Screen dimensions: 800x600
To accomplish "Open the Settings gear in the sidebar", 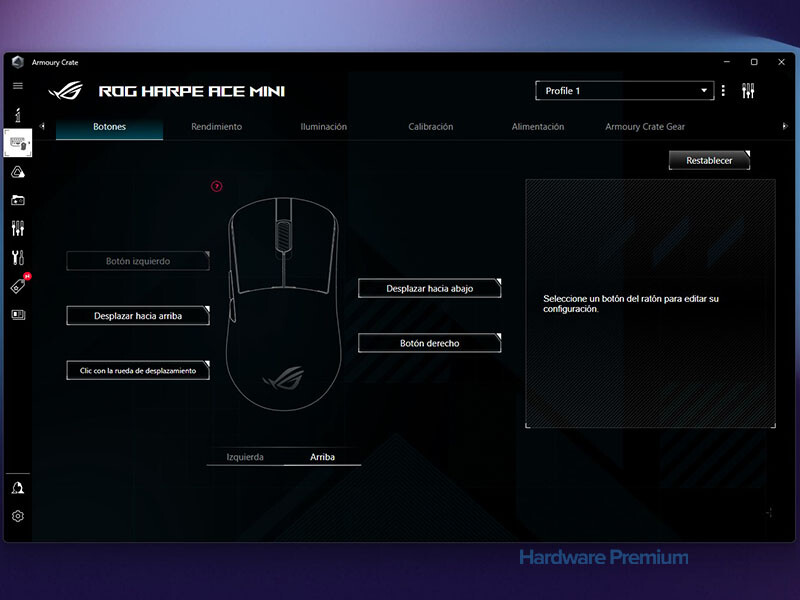I will (18, 516).
